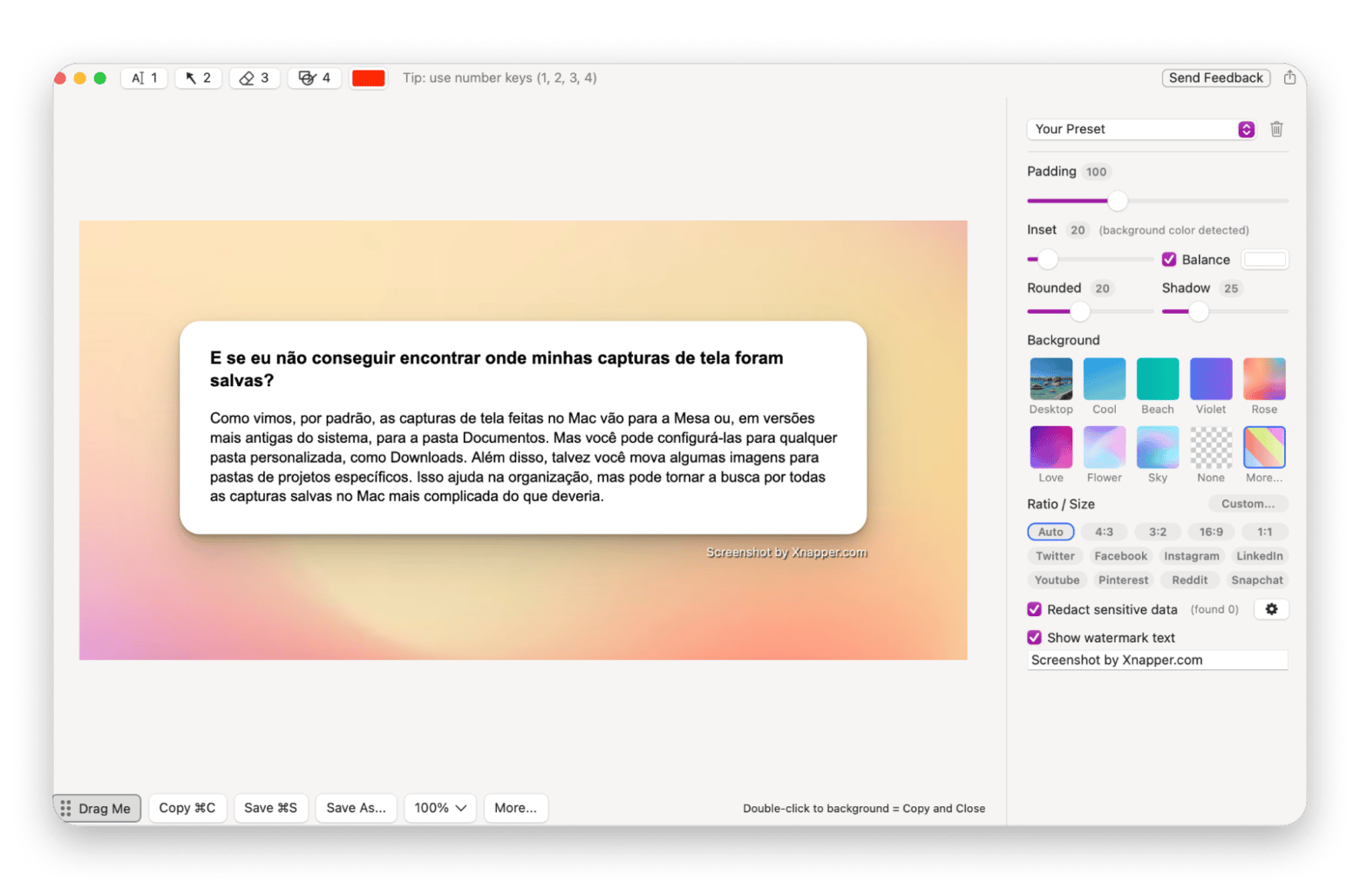Select the arrow tool 2
The width and height of the screenshot is (1360, 896).
(198, 78)
